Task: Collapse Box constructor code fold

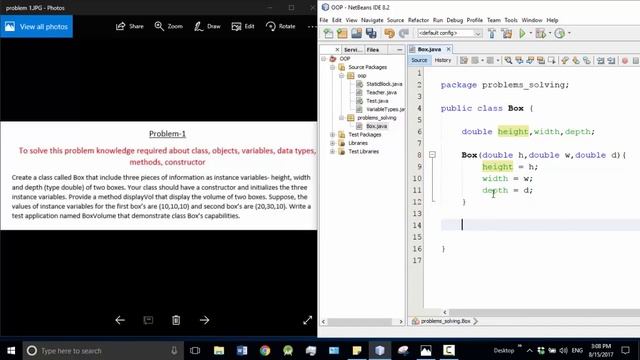Action: click(x=432, y=155)
